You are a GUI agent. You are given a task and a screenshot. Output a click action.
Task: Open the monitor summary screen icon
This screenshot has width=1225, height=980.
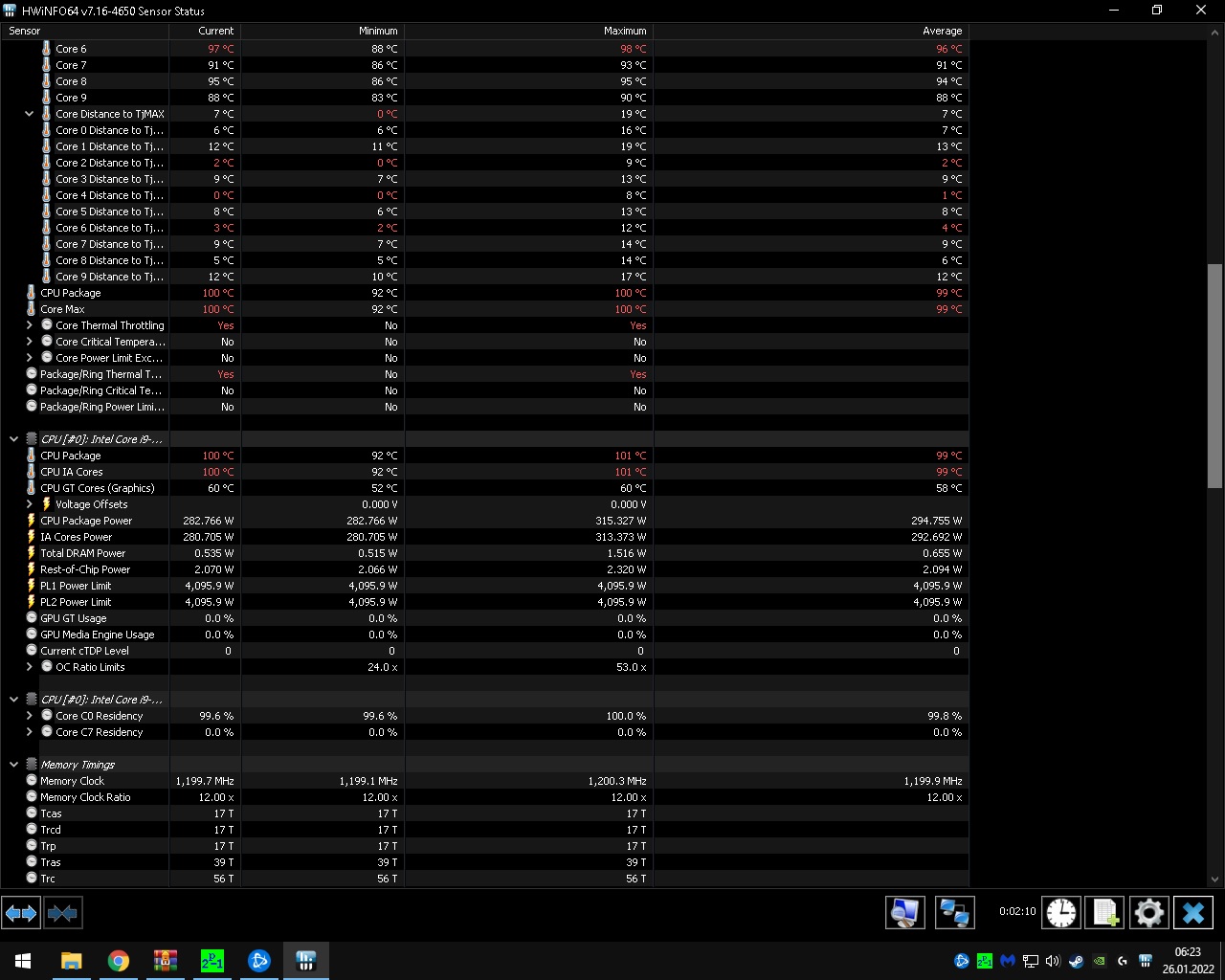click(x=904, y=913)
